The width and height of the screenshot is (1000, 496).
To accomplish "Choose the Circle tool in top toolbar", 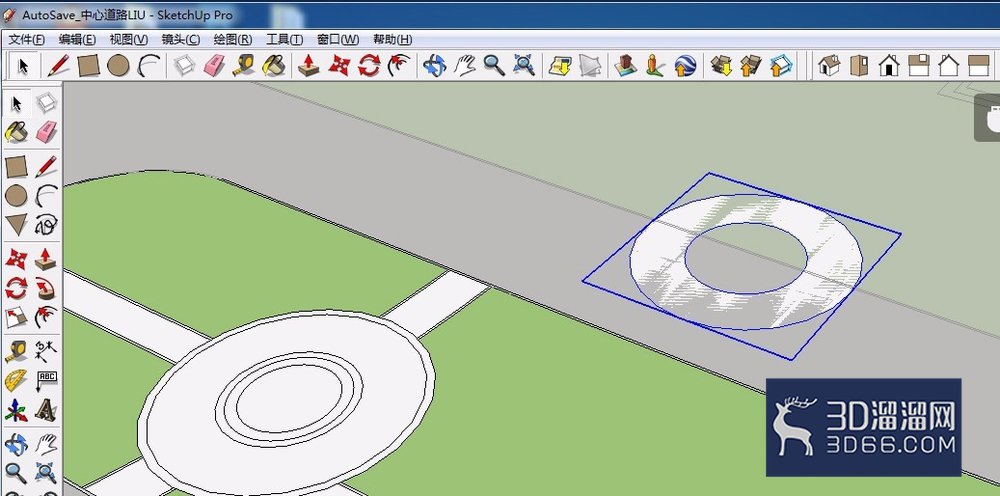I will 119,65.
